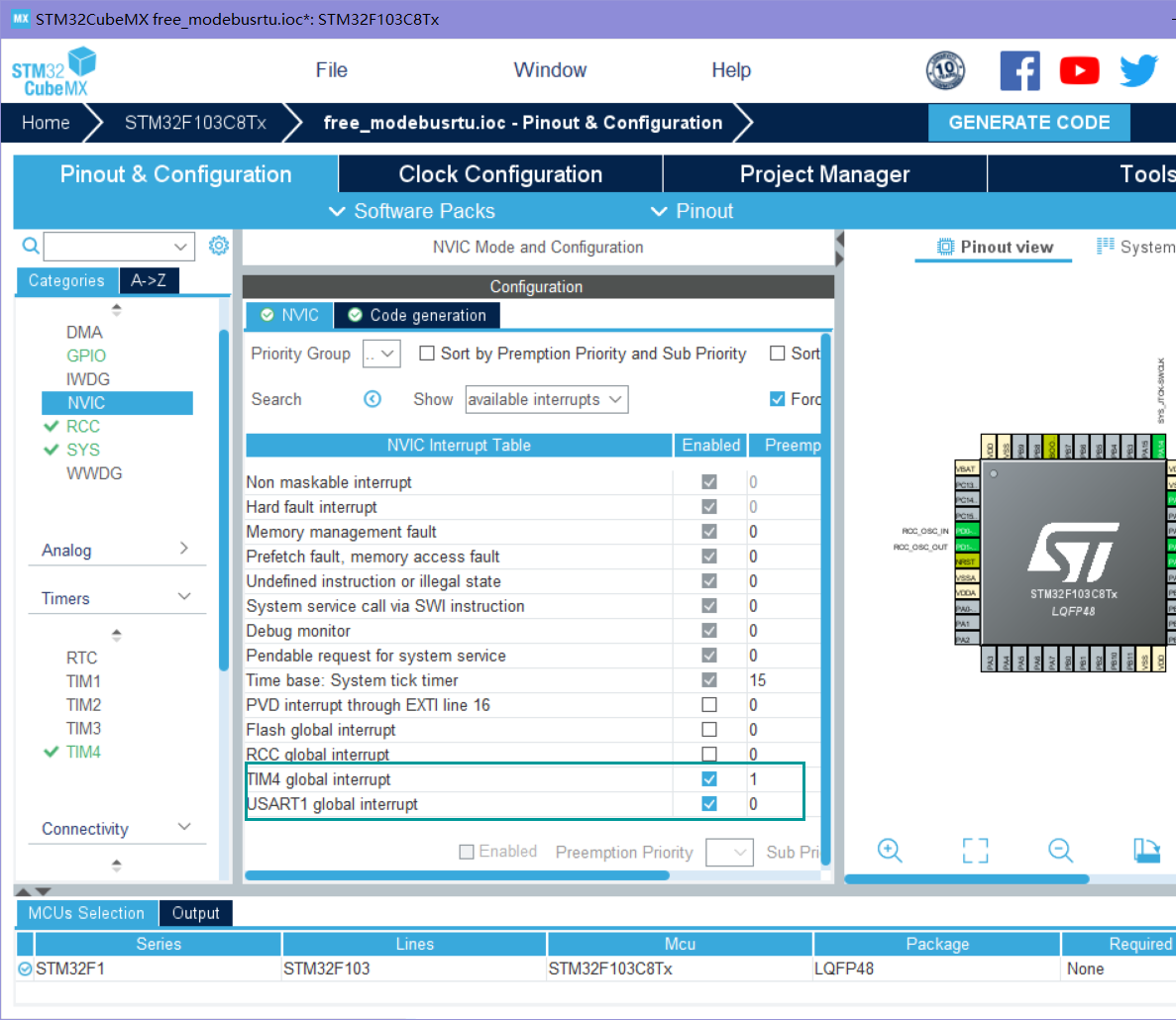The width and height of the screenshot is (1176, 1020).
Task: Open the 10 years anniversary badge
Action: click(x=945, y=70)
